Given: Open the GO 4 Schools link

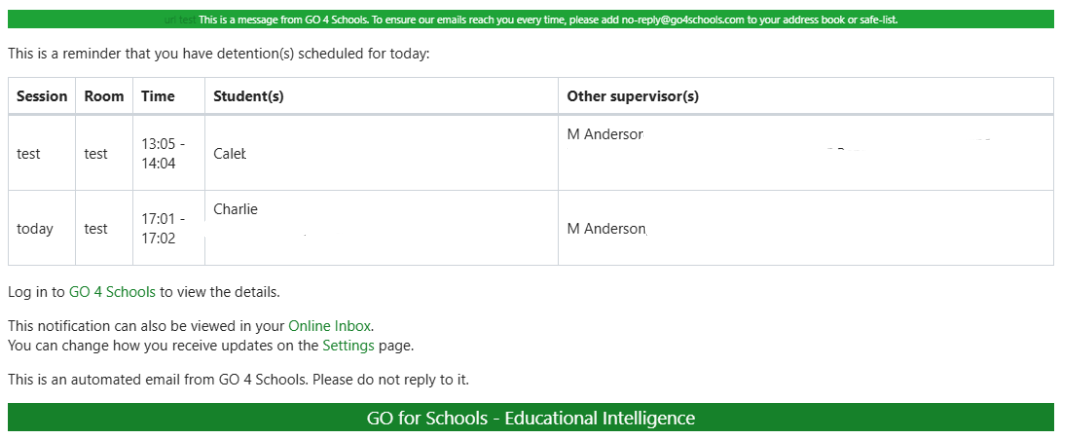Looking at the screenshot, I should (111, 293).
